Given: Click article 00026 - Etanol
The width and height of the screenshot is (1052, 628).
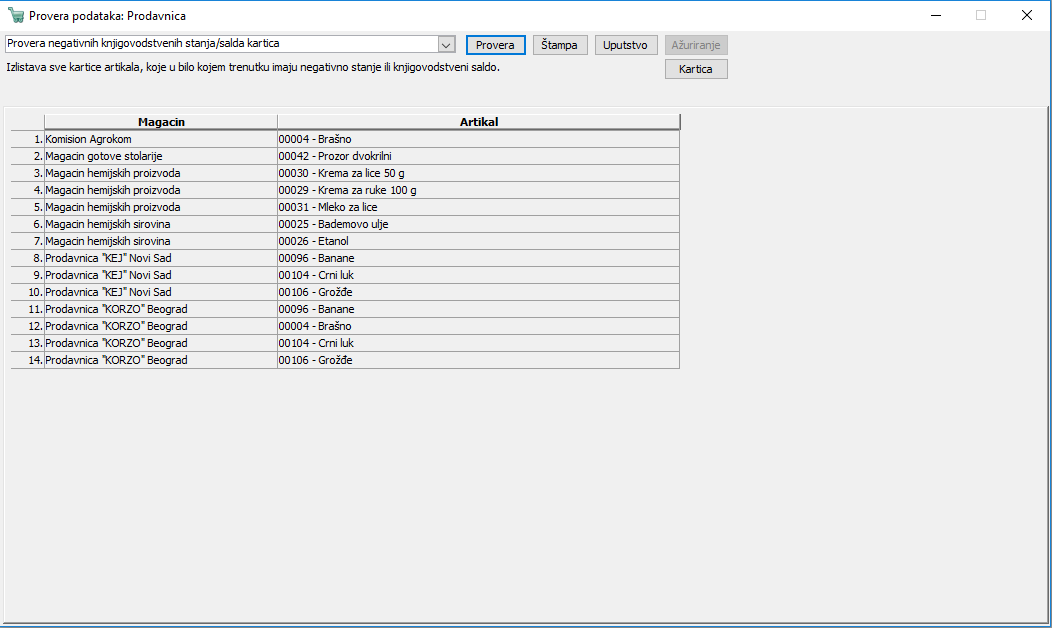Looking at the screenshot, I should point(478,241).
